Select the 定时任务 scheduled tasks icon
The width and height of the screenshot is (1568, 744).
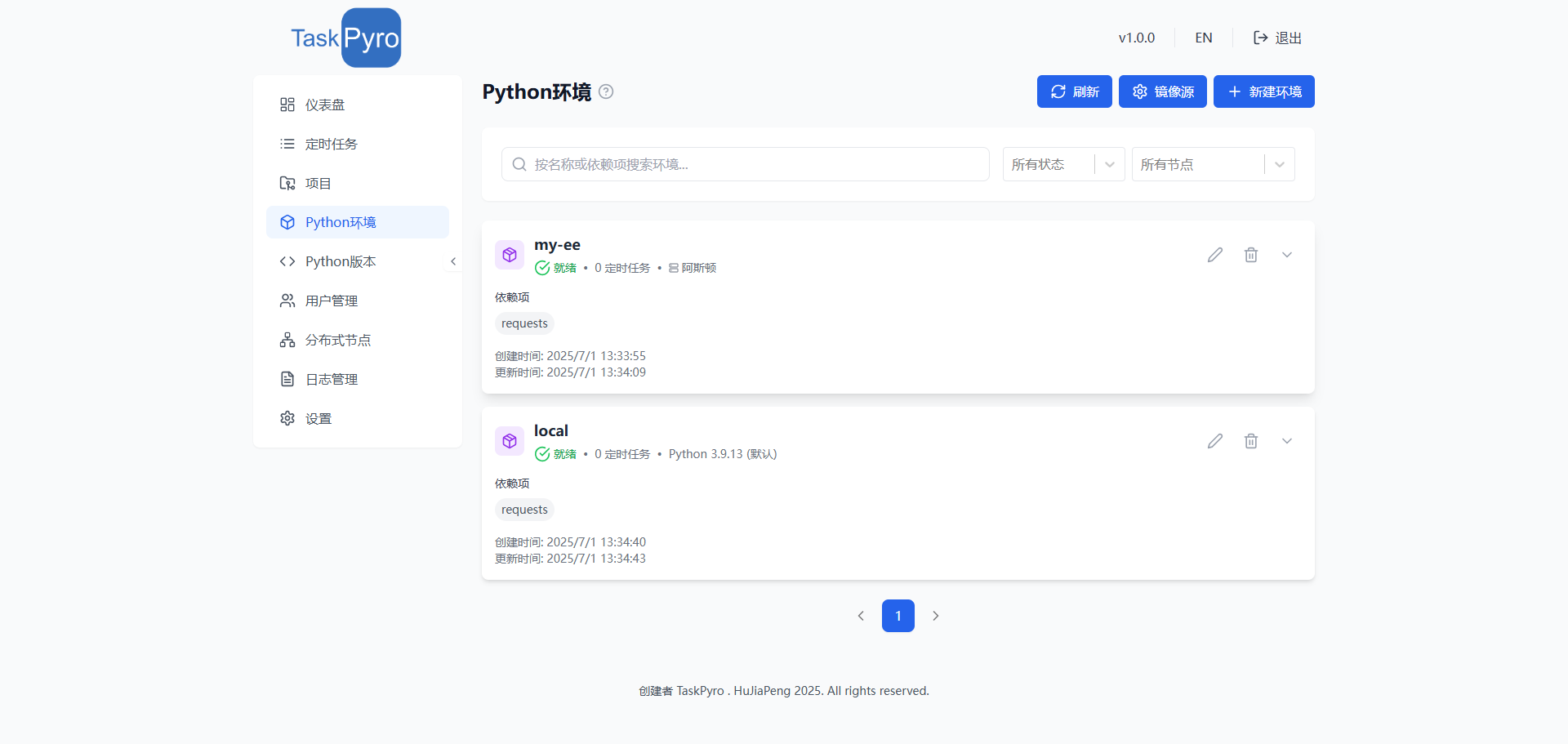287,144
